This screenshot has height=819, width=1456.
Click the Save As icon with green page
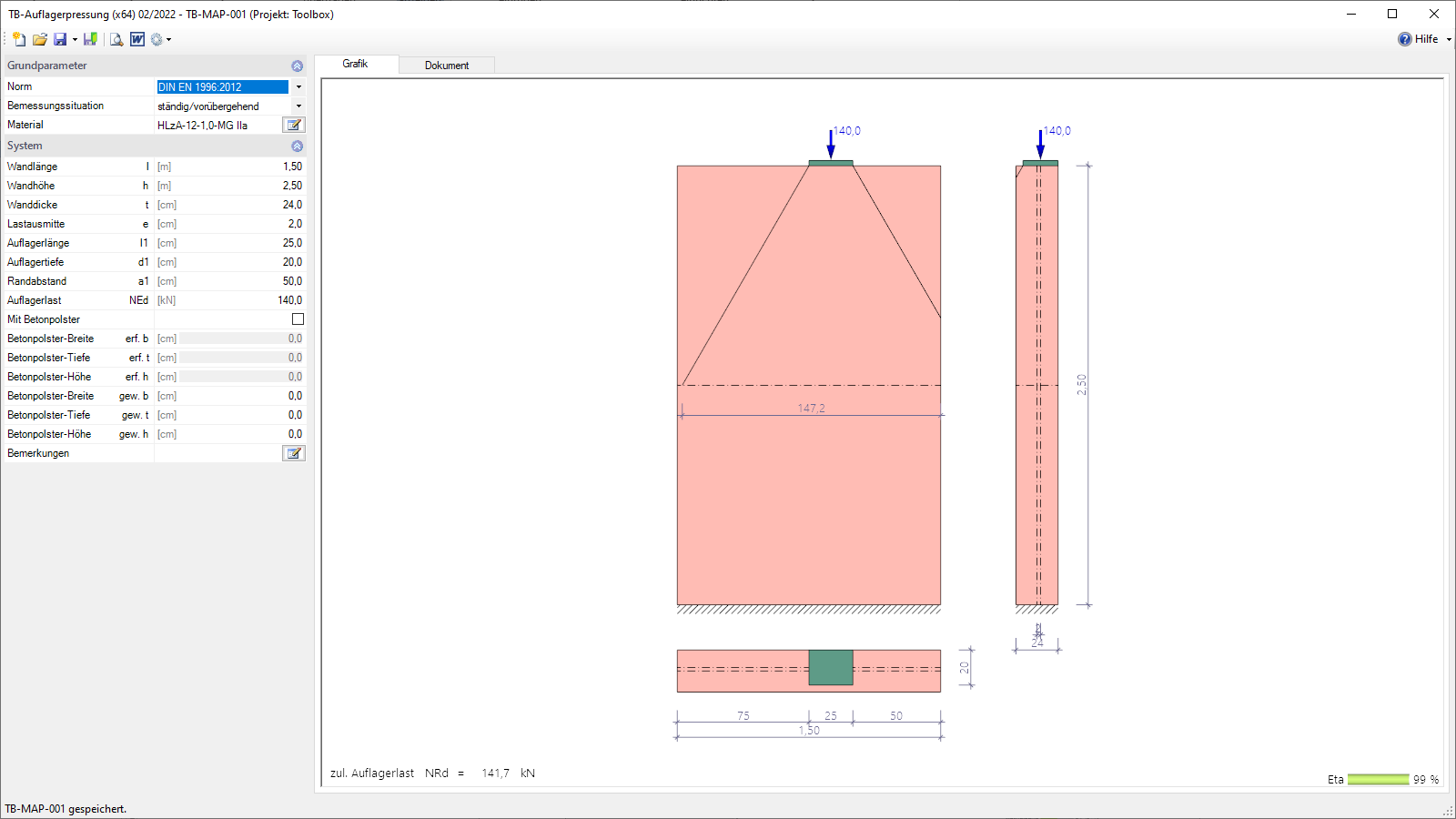(90, 39)
